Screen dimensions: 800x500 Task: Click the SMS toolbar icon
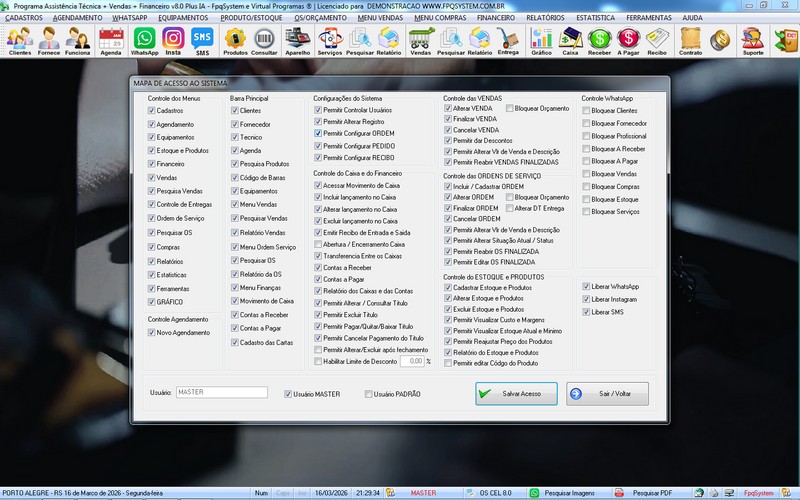202,40
